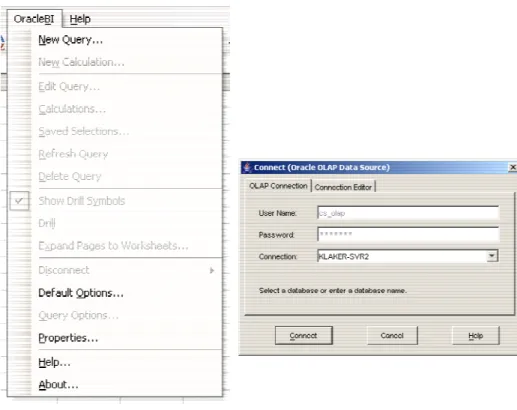The width and height of the screenshot is (517, 410).
Task: Focus the User Name field
Action: point(408,213)
